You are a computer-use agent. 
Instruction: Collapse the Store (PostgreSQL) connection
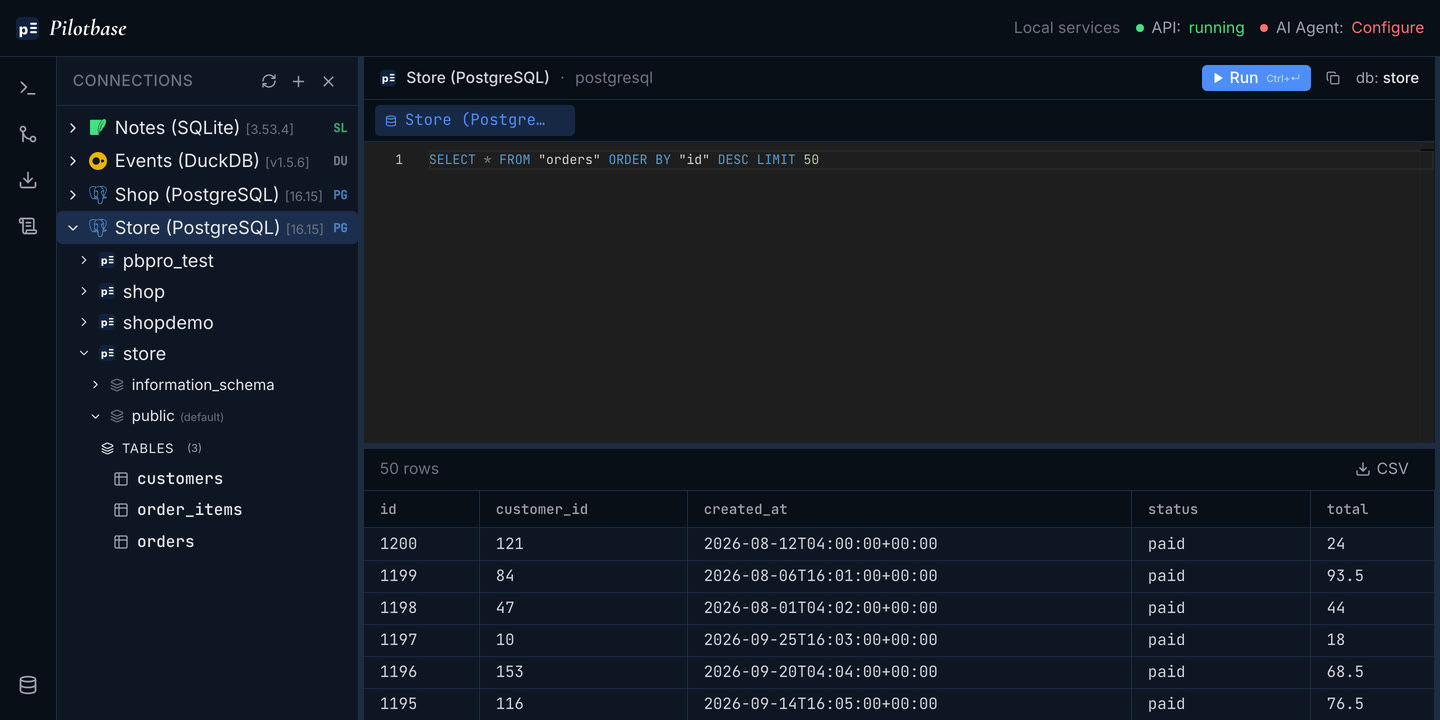[x=73, y=227]
